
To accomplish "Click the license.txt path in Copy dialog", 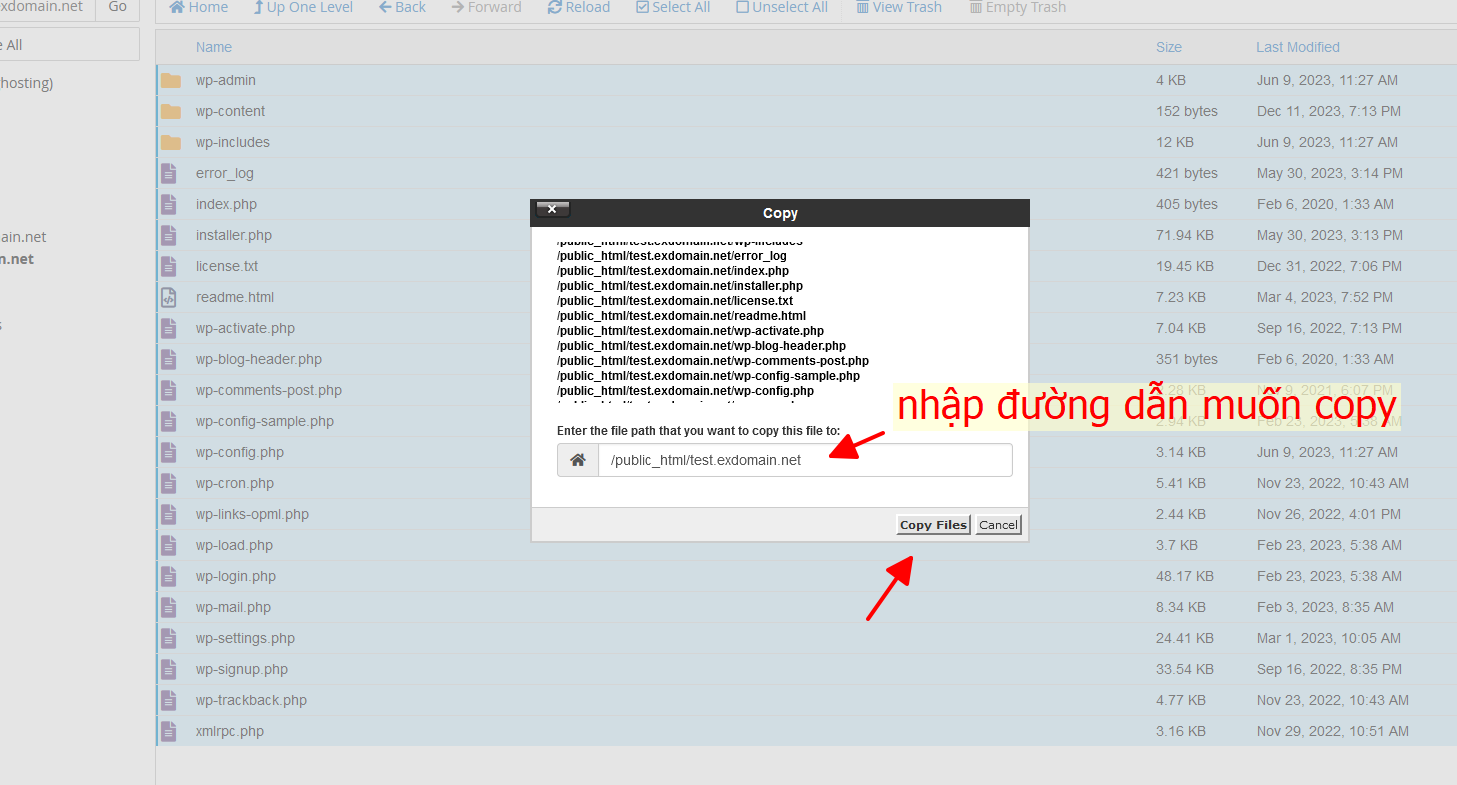I will [675, 301].
